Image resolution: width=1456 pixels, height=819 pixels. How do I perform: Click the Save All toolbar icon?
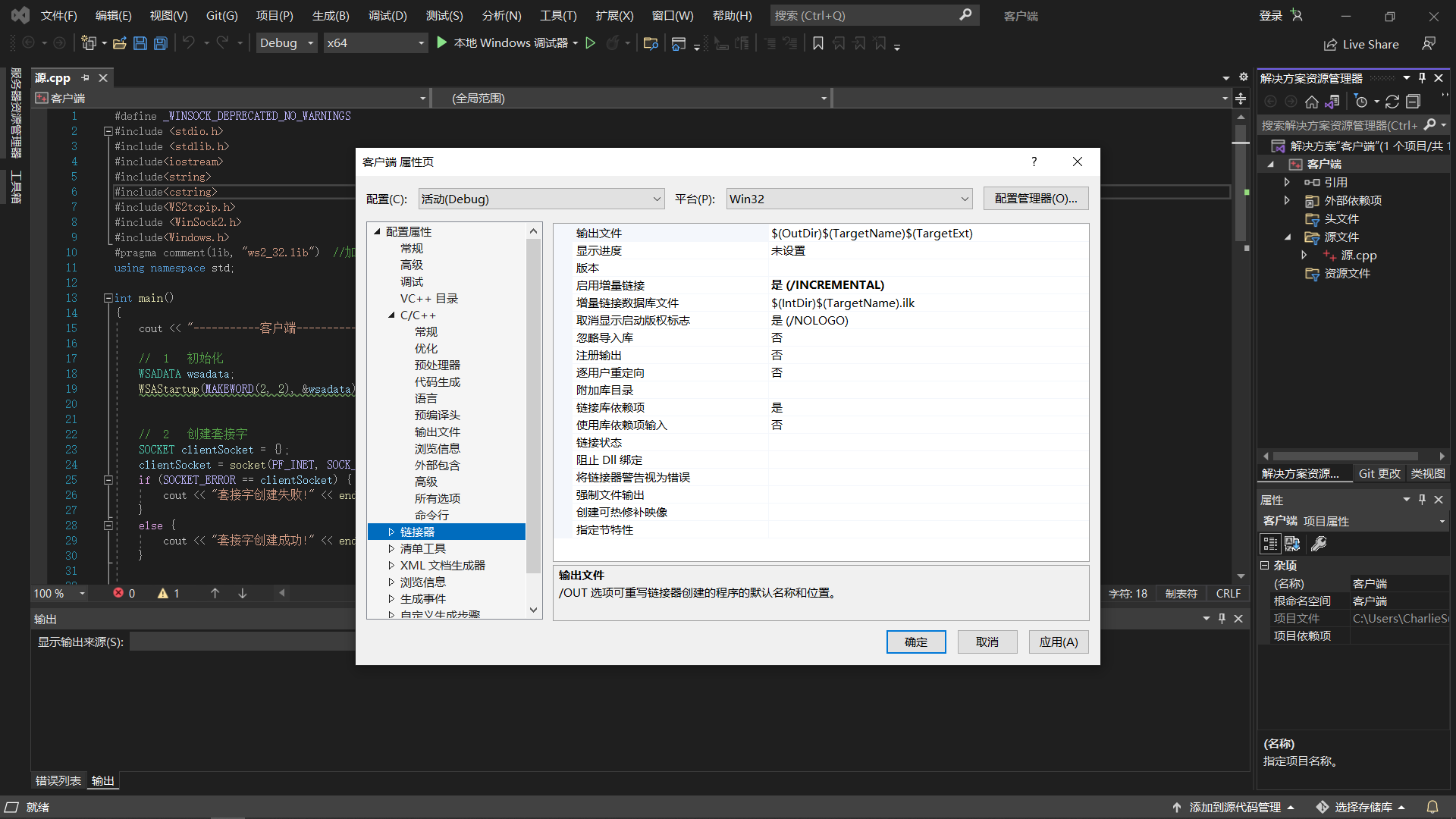[x=161, y=43]
